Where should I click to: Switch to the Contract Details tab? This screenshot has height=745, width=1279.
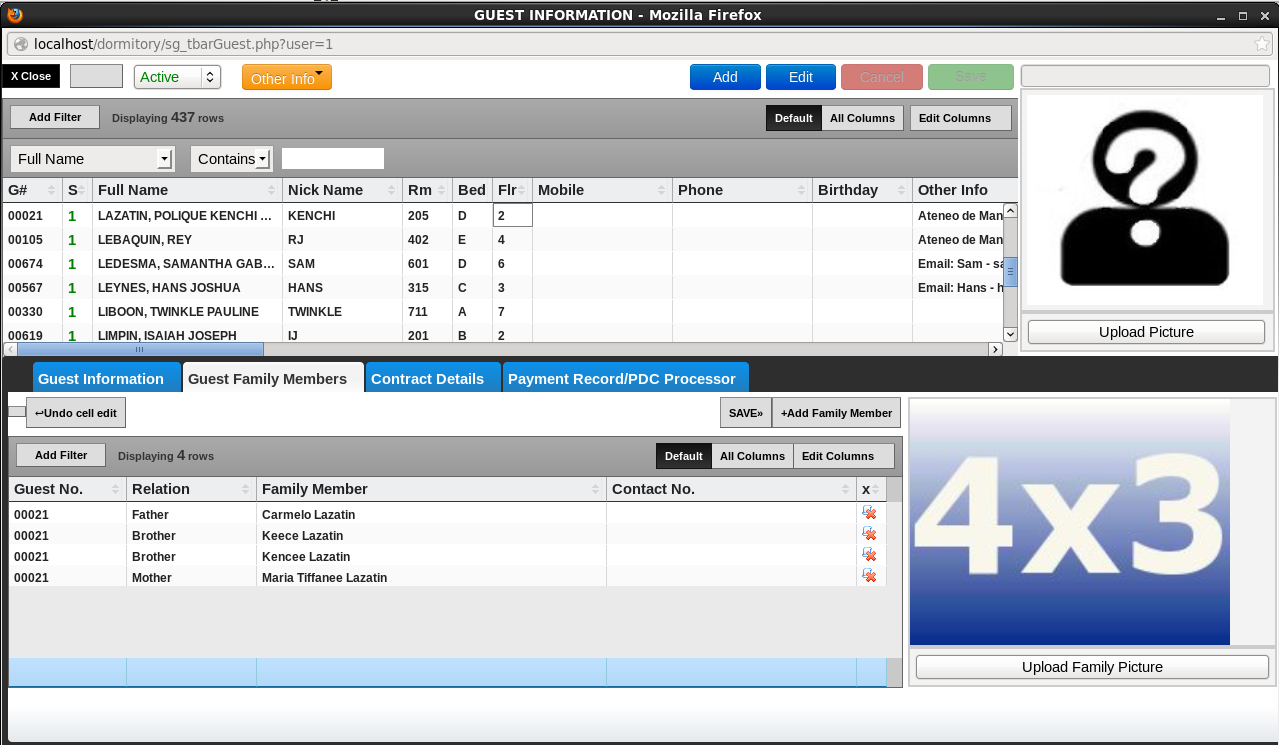(427, 379)
